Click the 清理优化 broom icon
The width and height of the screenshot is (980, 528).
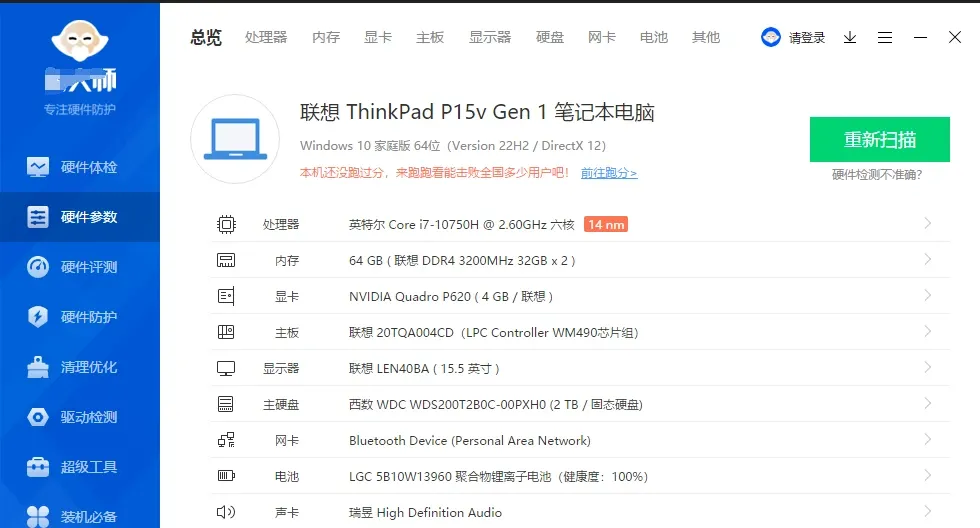(38, 367)
